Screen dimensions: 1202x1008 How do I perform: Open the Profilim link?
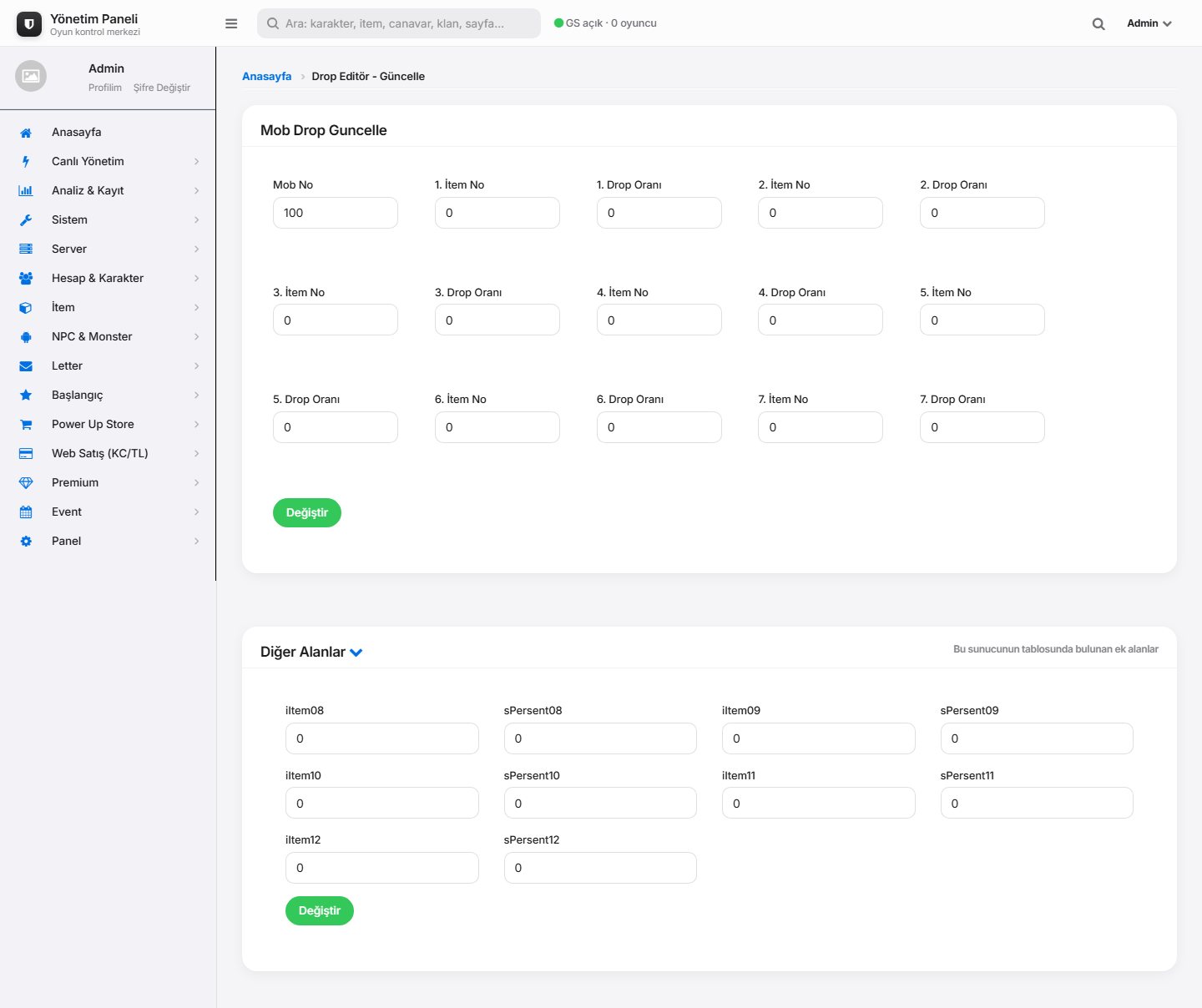click(105, 88)
